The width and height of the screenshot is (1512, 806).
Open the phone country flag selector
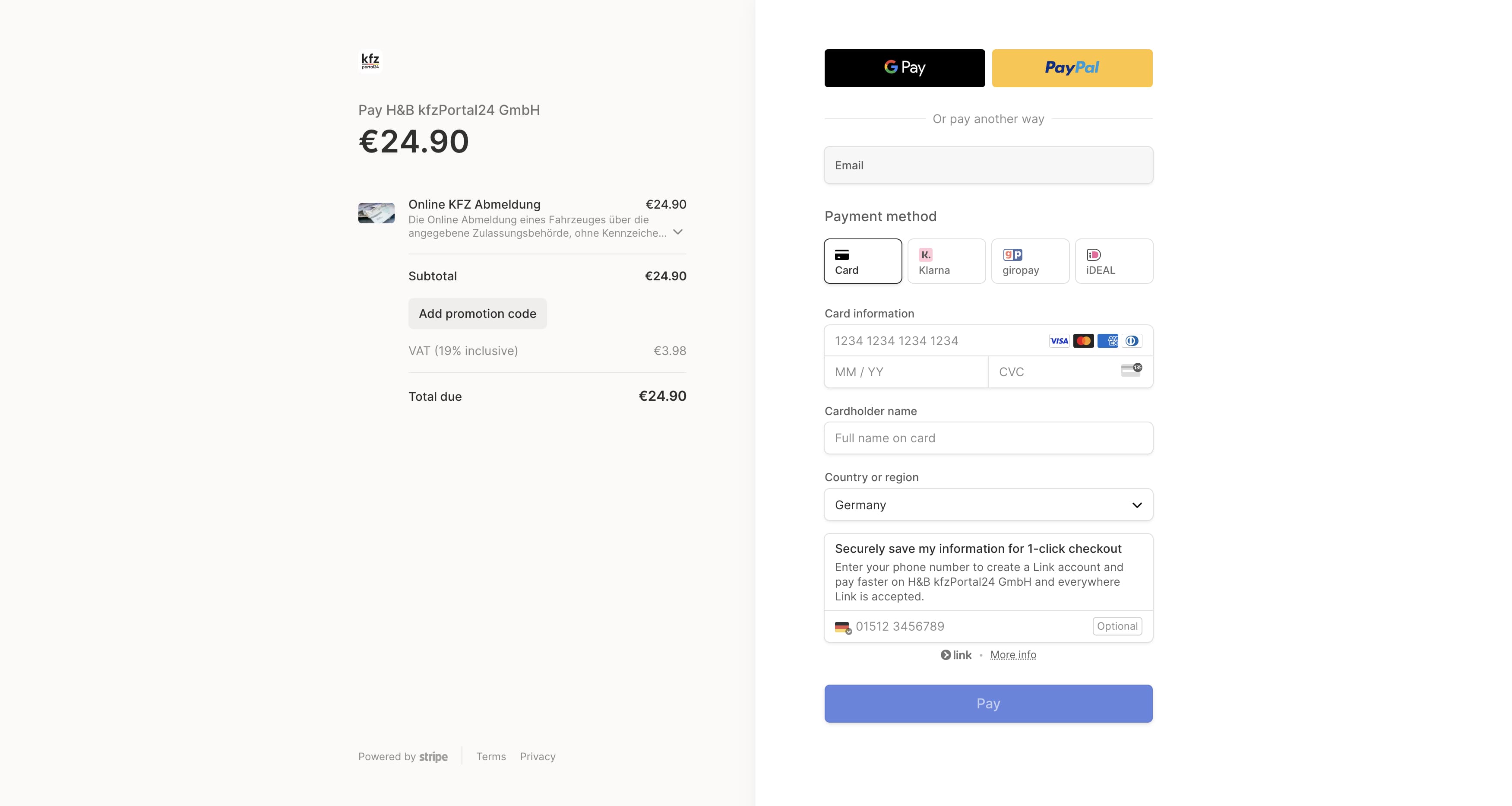[843, 627]
